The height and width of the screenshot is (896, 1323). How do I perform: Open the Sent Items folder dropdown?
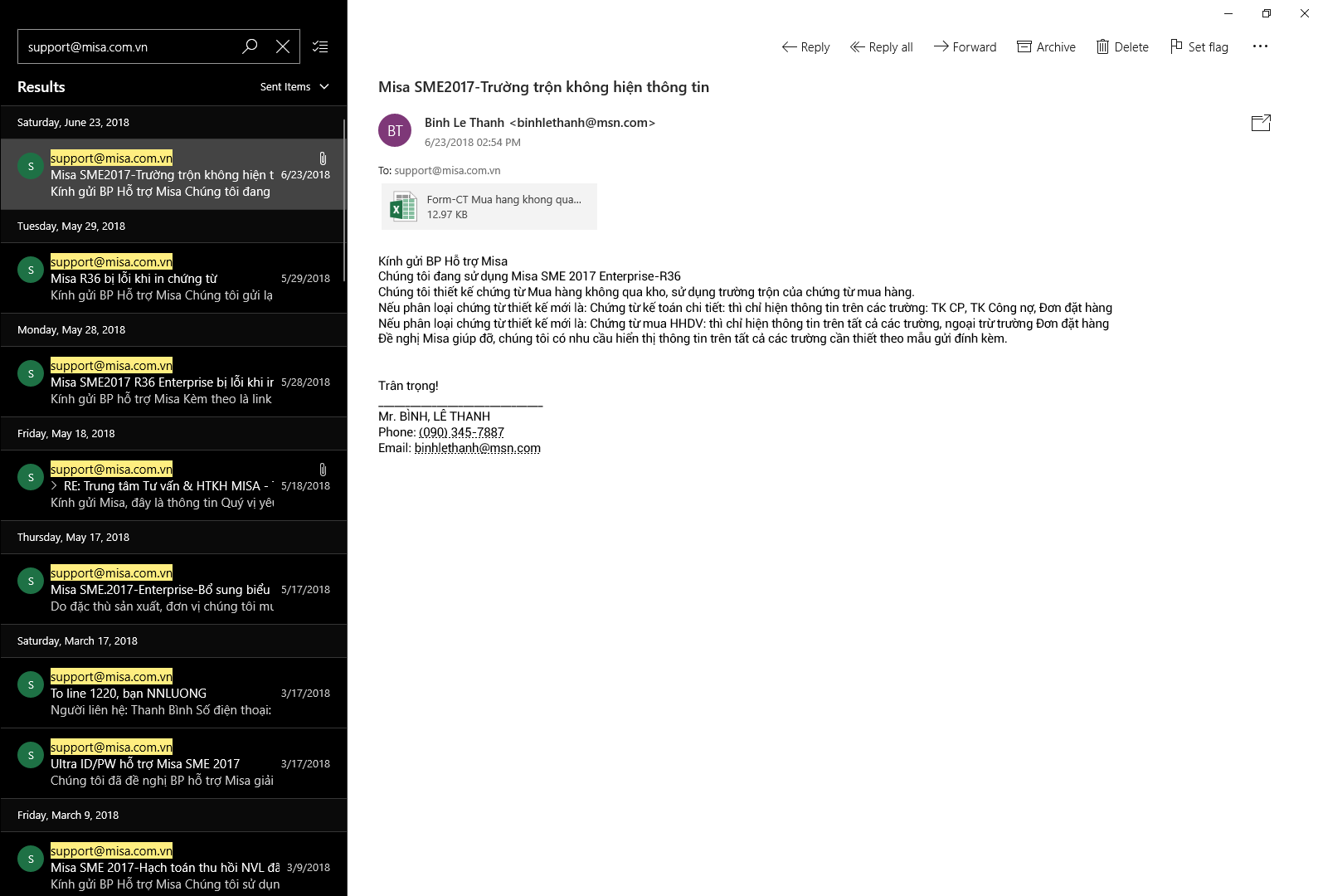[294, 86]
